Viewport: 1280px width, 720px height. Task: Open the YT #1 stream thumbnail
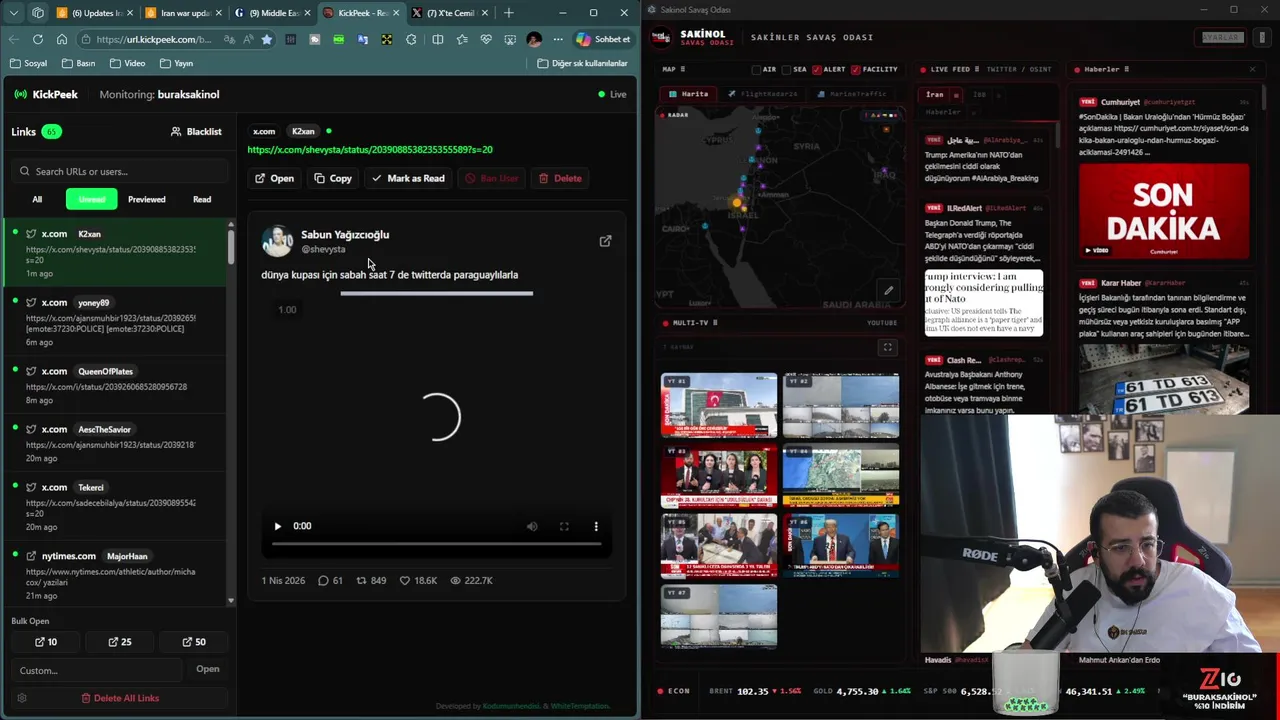pyautogui.click(x=719, y=405)
